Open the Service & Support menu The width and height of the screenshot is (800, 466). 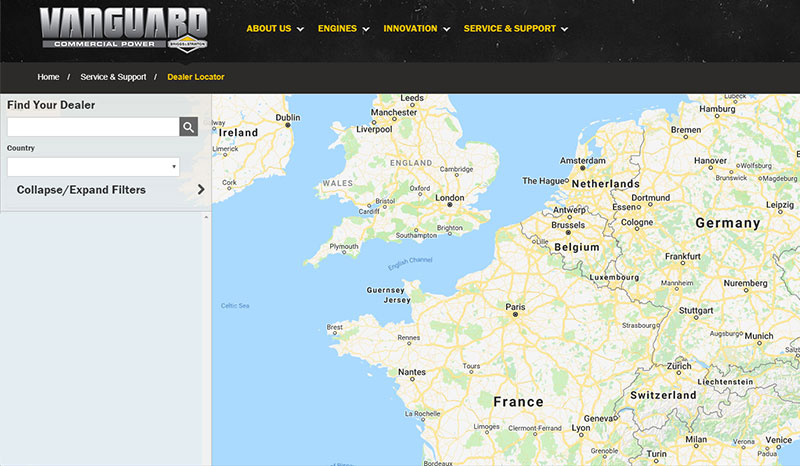pos(510,29)
